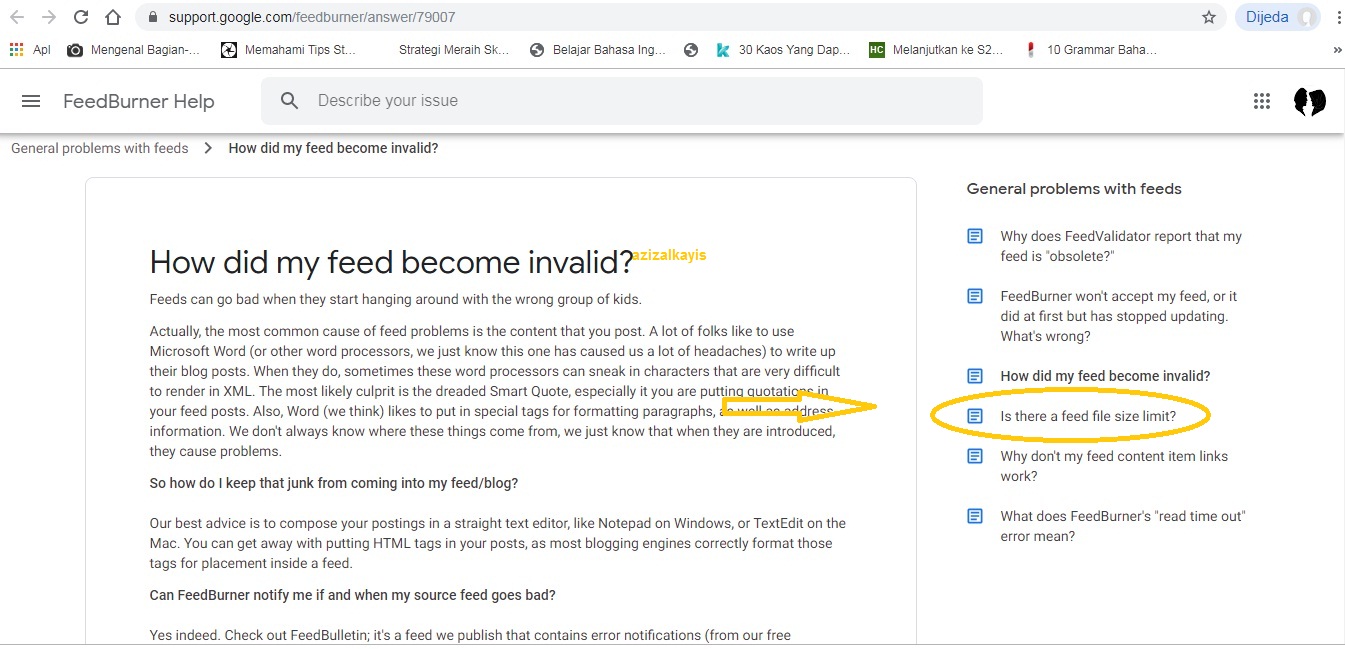The height and width of the screenshot is (649, 1345).
Task: Open '10 Grammar Baha...' bookmark
Action: point(1090,49)
